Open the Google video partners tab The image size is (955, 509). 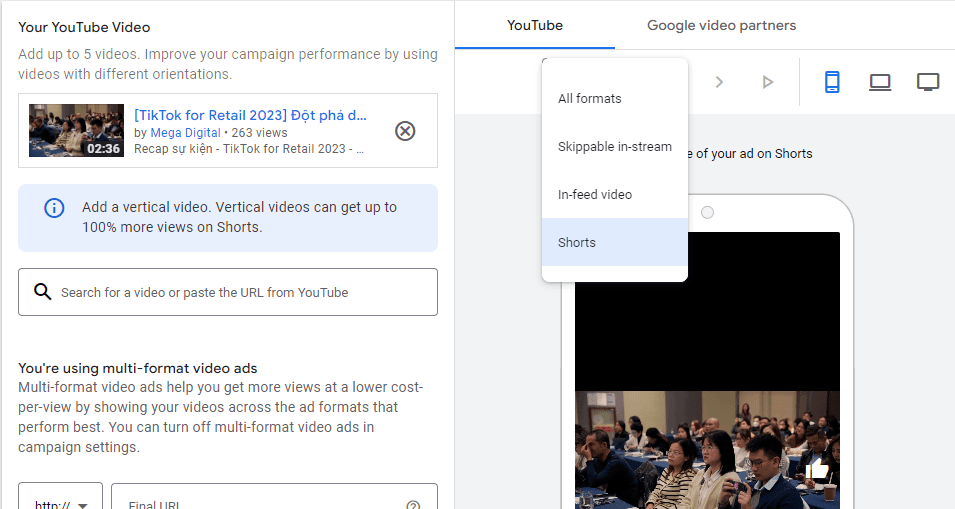pyautogui.click(x=721, y=25)
